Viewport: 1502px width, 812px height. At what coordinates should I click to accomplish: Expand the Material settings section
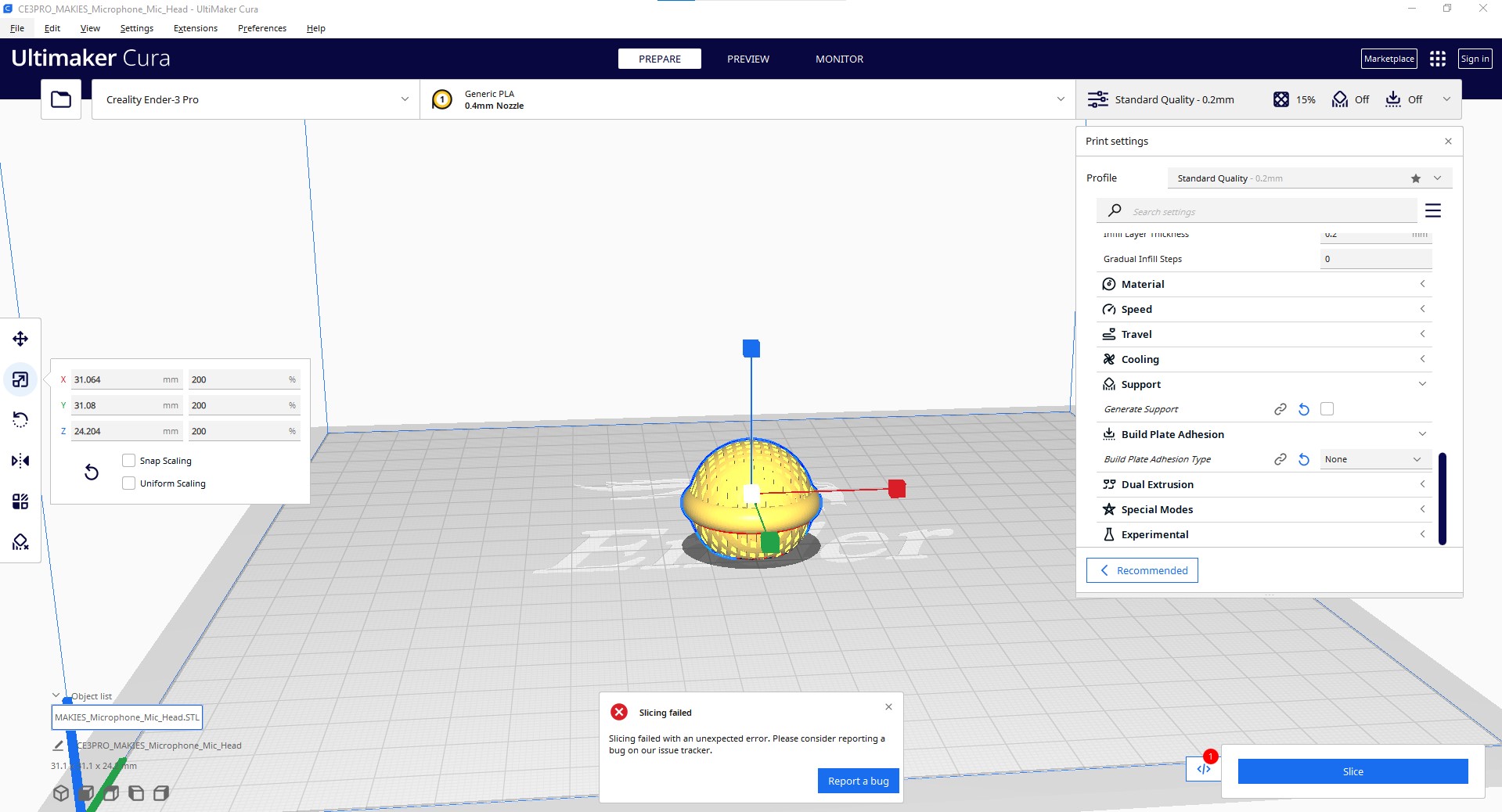(x=1264, y=284)
